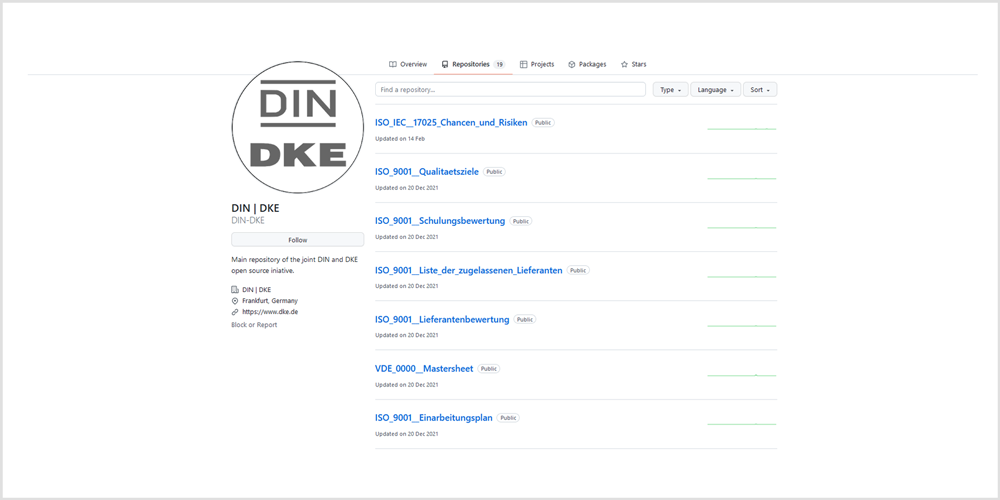Viewport: 1000px width, 500px height.
Task: Click the DIN-DKE username text
Action: (x=248, y=221)
